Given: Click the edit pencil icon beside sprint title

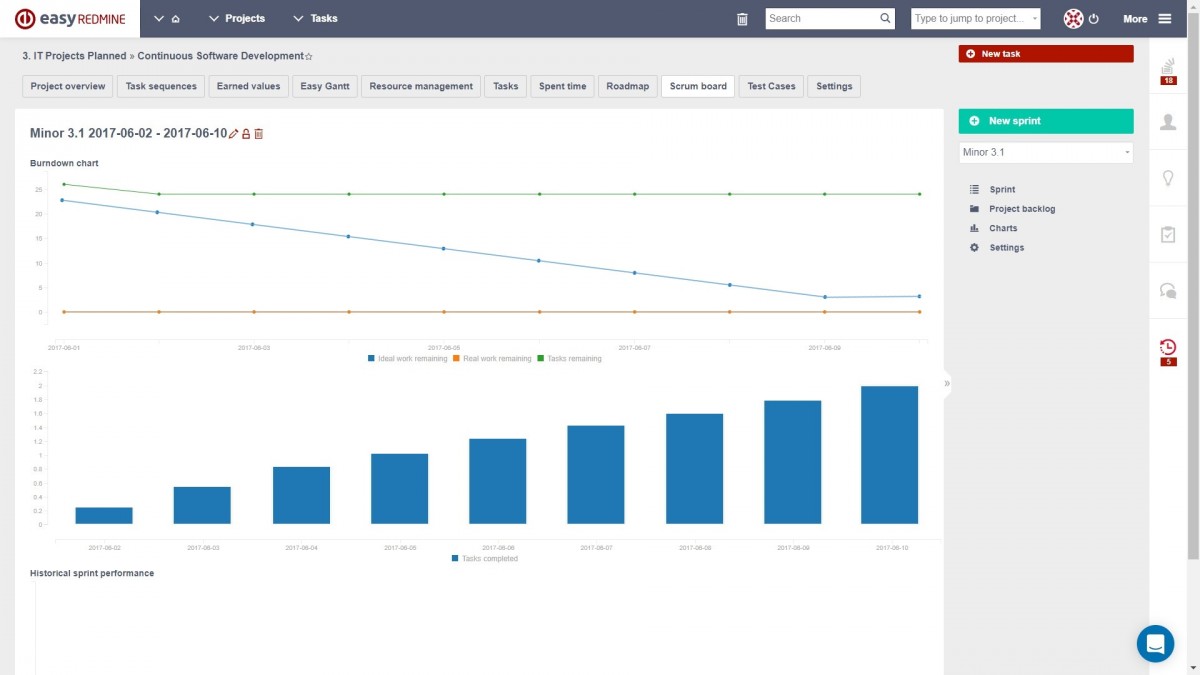Looking at the screenshot, I should (x=234, y=134).
